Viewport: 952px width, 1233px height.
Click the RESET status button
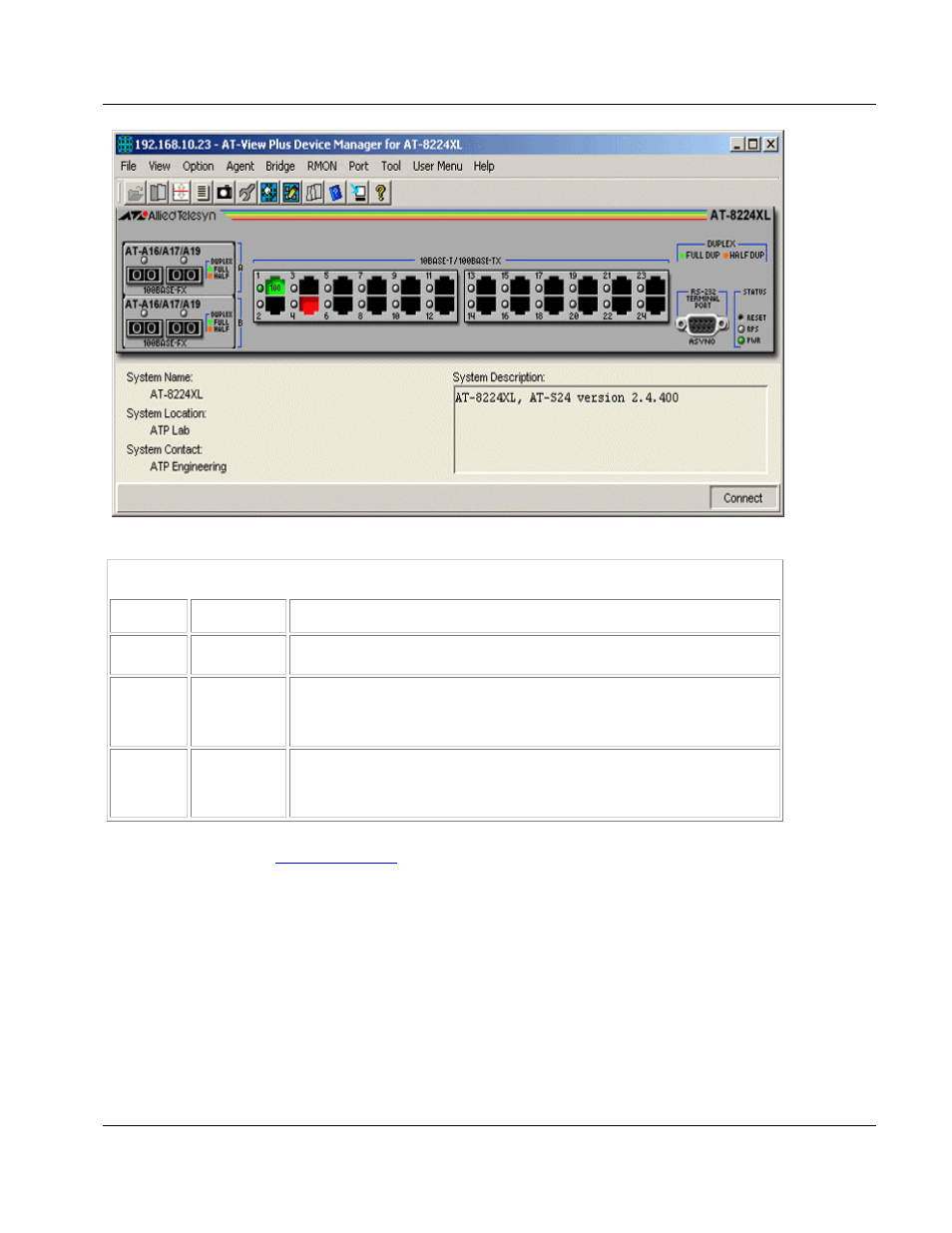pos(741,317)
